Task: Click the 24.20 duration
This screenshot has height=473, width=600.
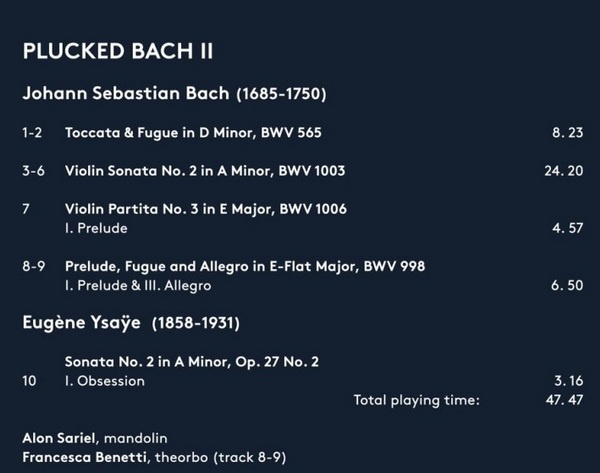Action: coord(564,171)
